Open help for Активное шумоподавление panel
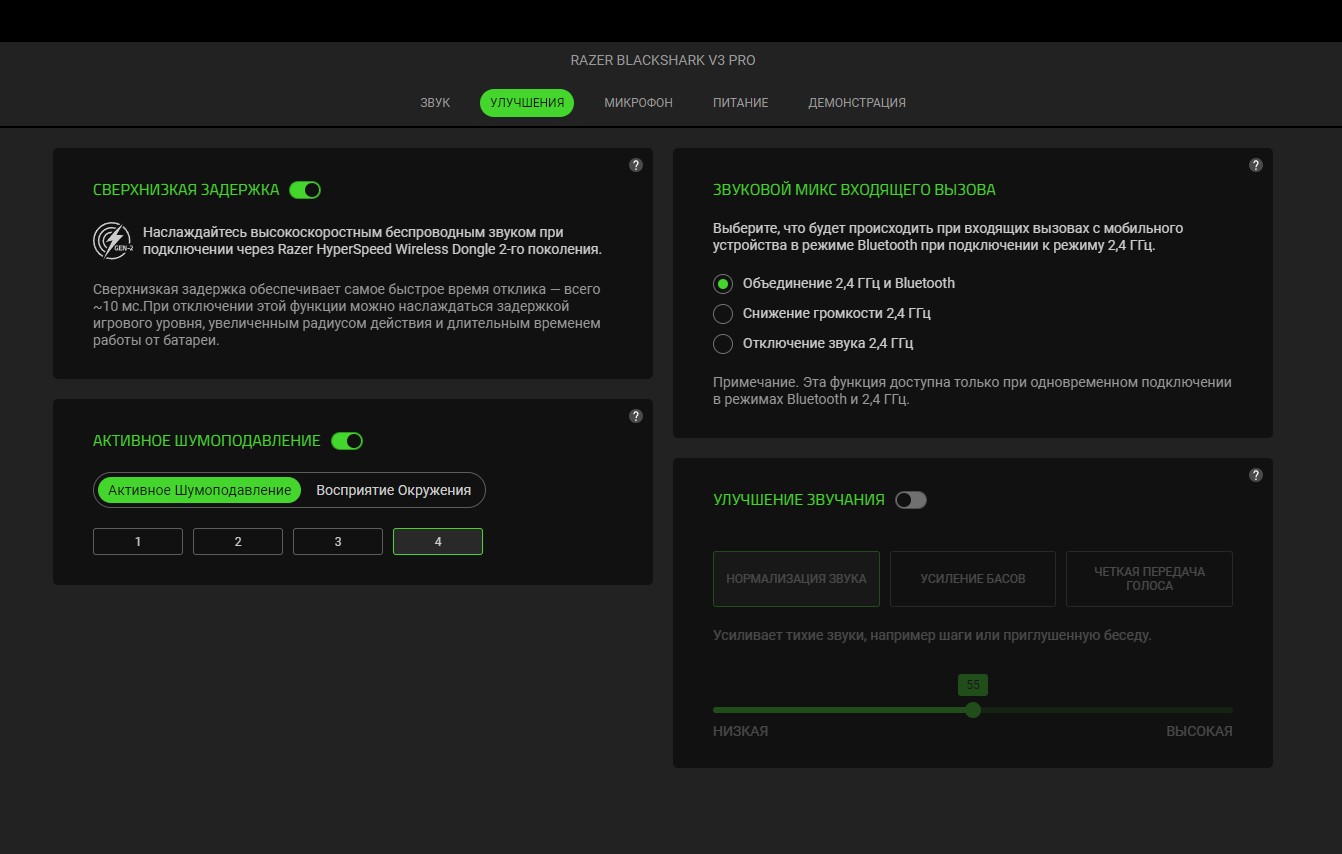1342x854 pixels. (636, 416)
